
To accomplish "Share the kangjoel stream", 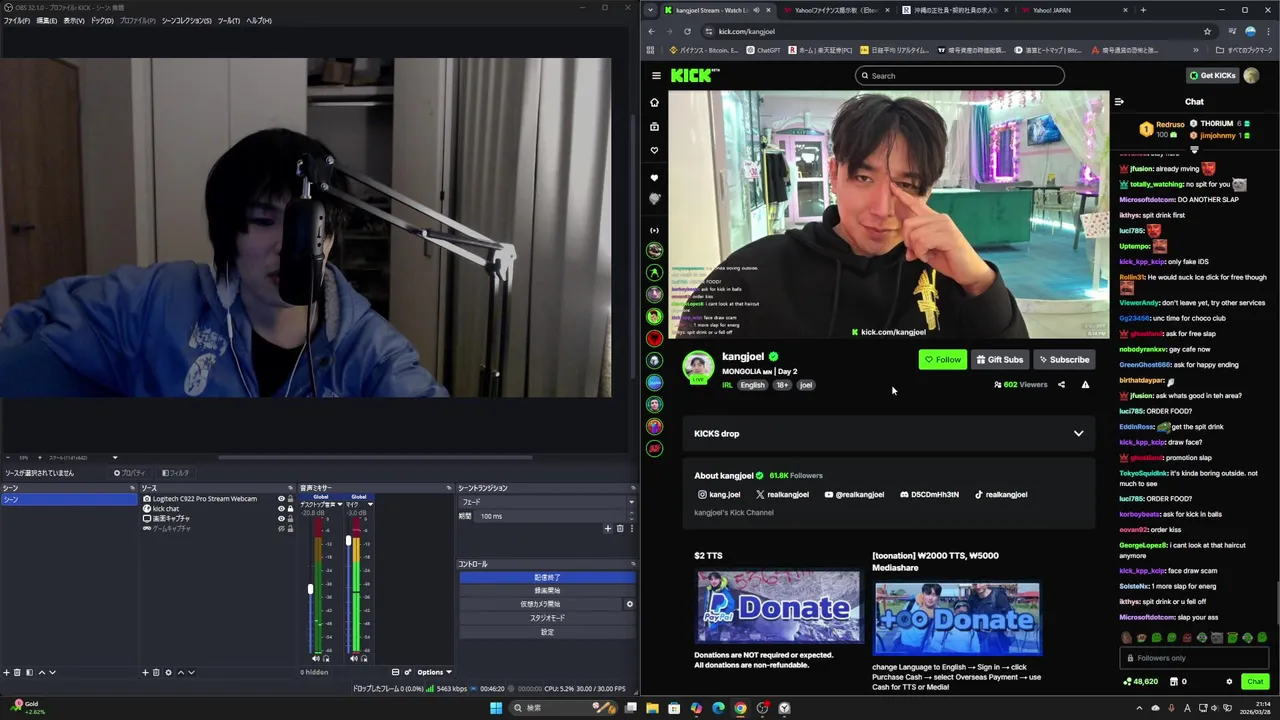I will (1061, 384).
